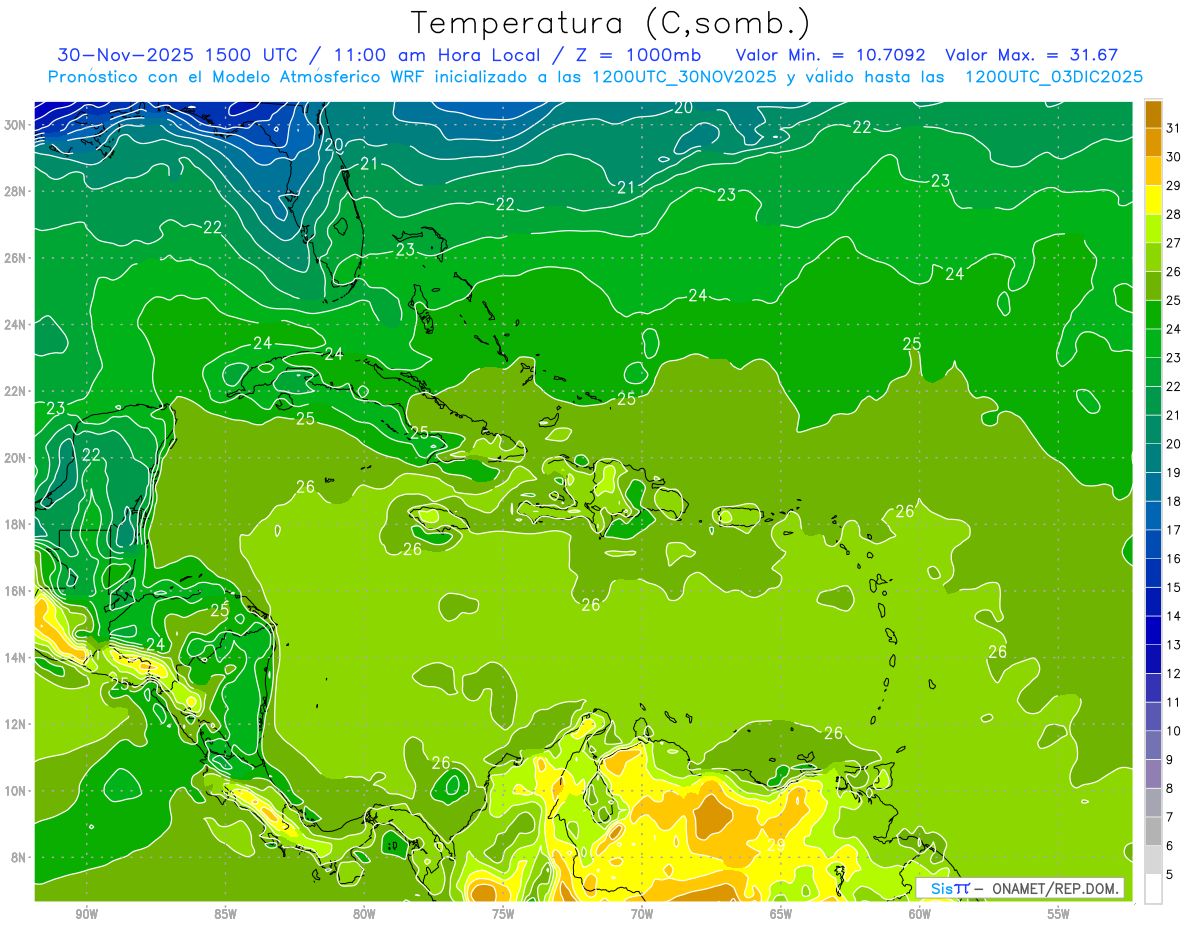Viewport: 1200px width, 927px height.
Task: Click the yellow colorbar swatch between 28 and 29
Action: point(1153,200)
